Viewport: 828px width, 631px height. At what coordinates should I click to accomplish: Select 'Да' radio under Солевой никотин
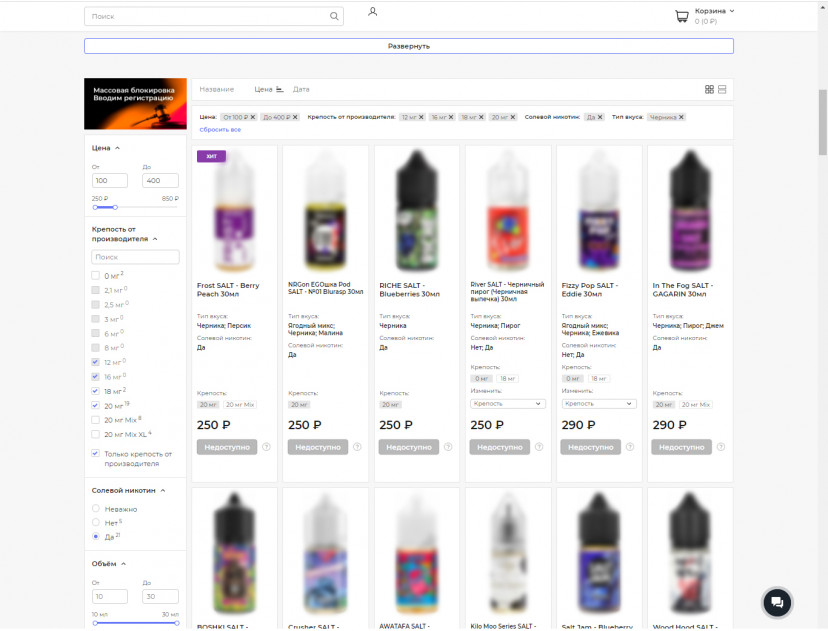point(96,536)
